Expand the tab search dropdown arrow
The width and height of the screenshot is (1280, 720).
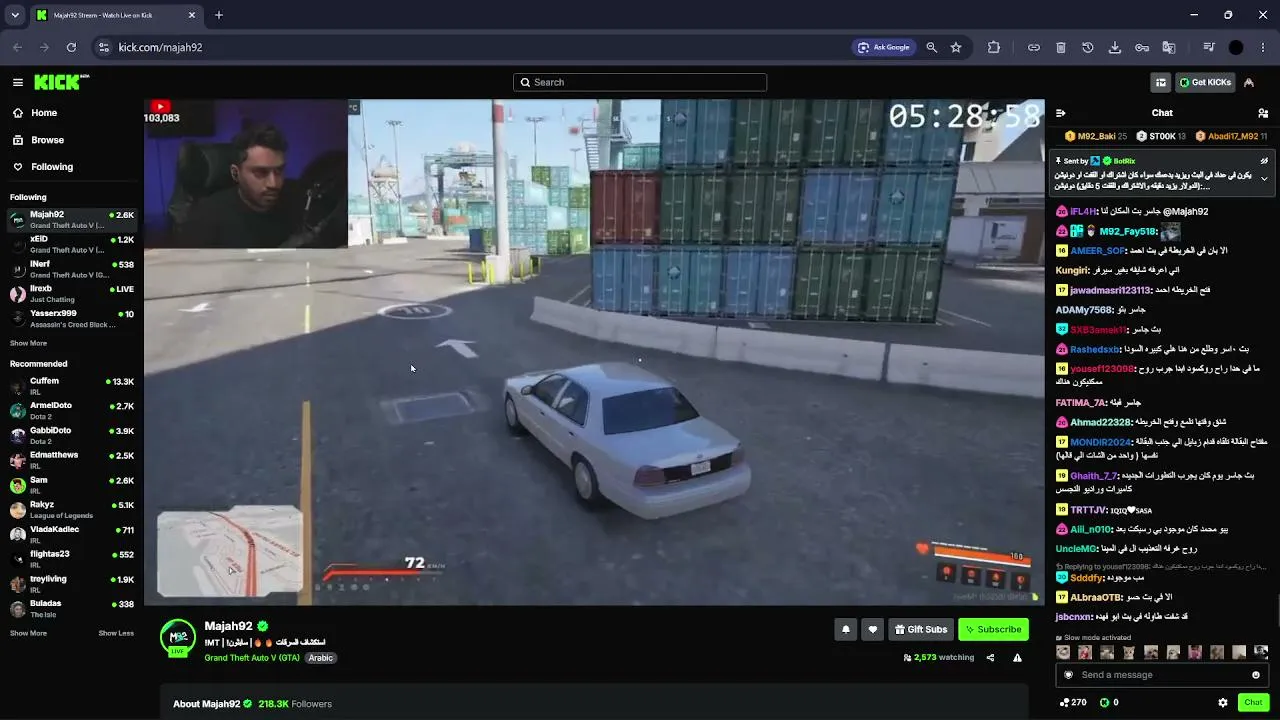tap(15, 15)
